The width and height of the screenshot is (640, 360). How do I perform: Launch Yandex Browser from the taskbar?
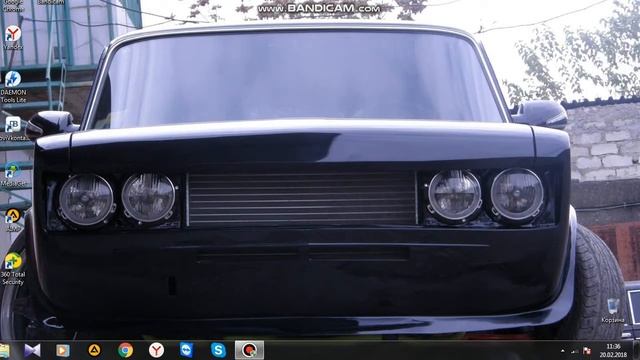pos(156,350)
